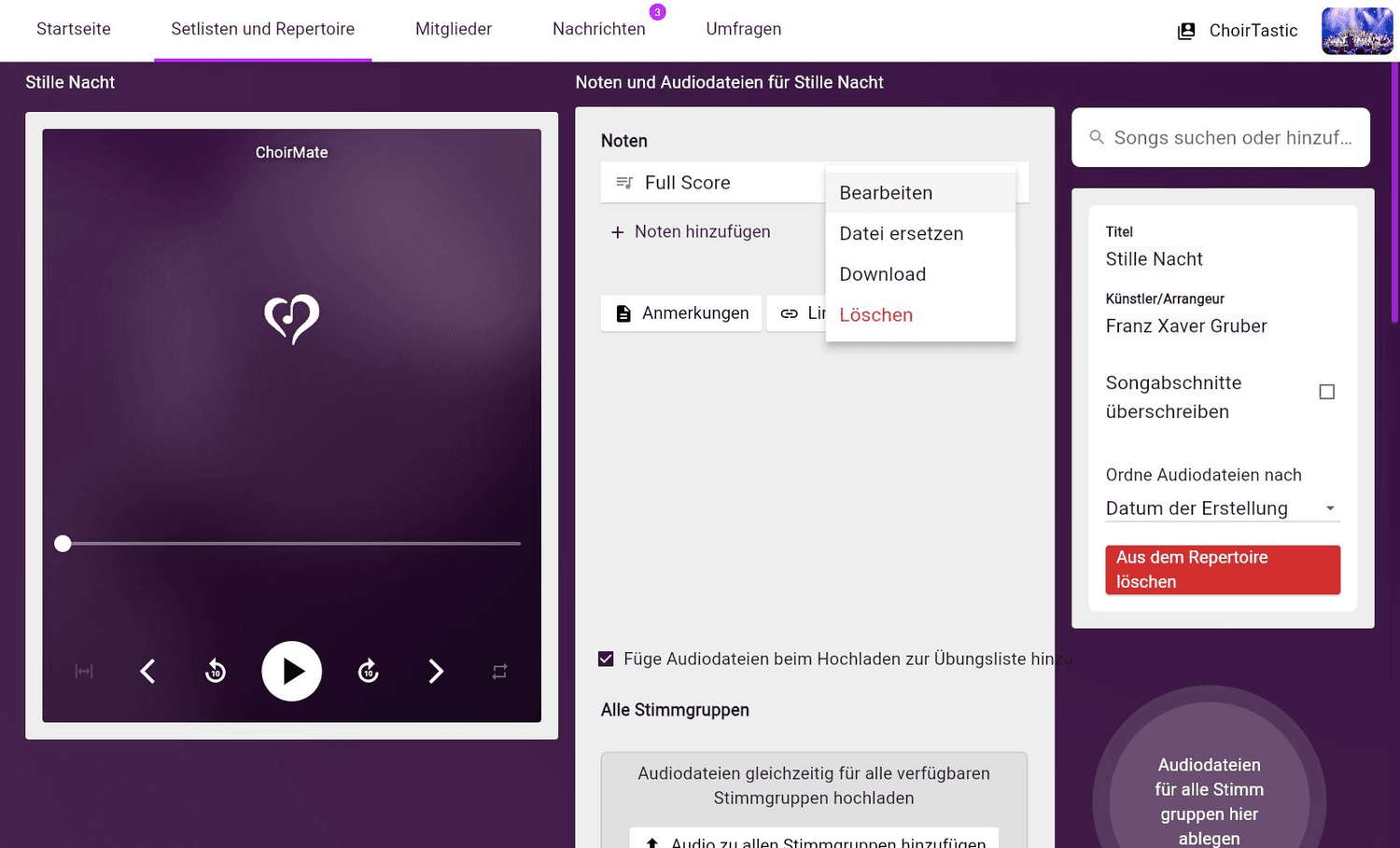
Task: Click the Alle Stimmgruppen heading
Action: coord(675,710)
